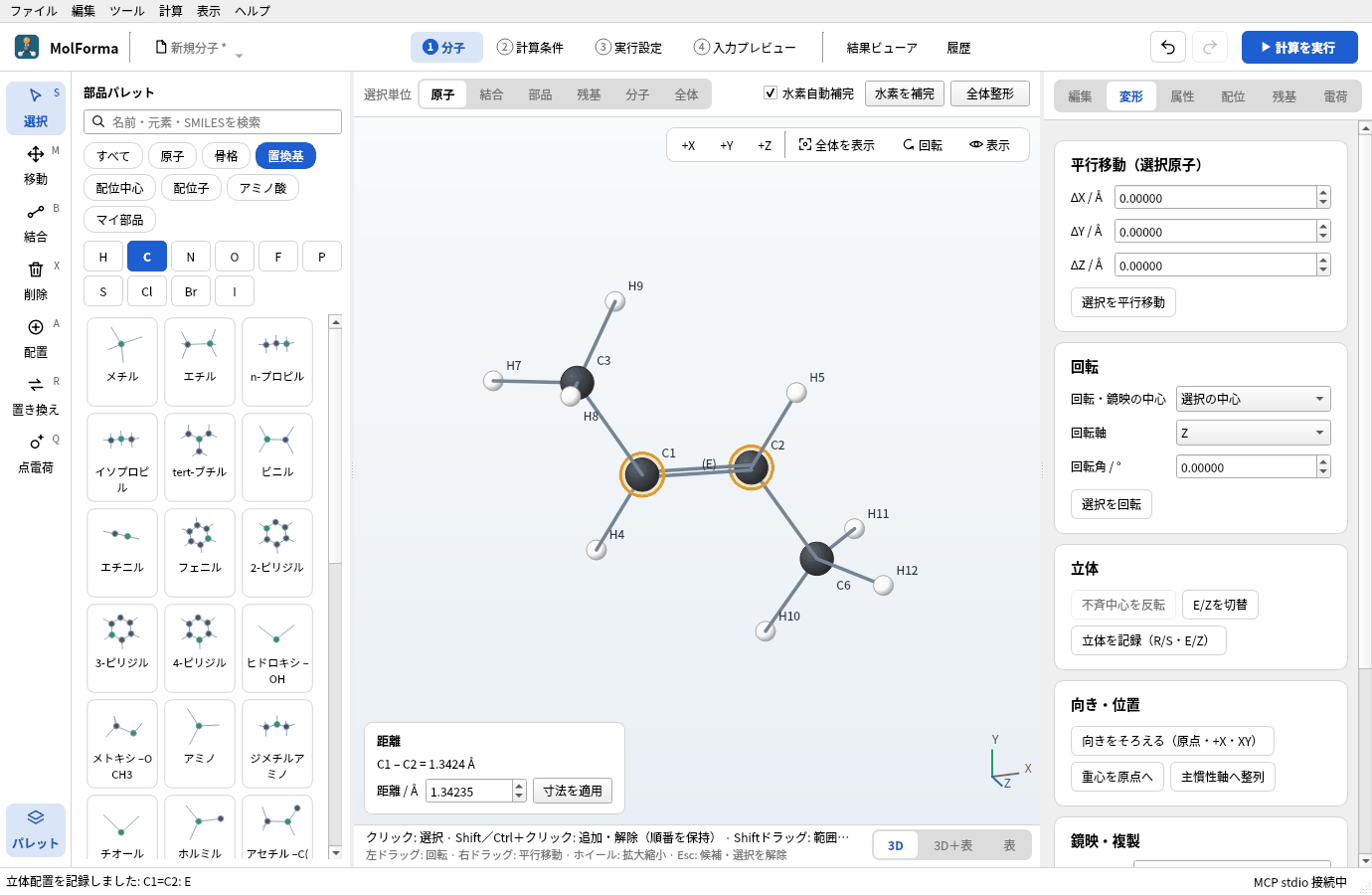Open the ファイル menu

tap(34, 11)
